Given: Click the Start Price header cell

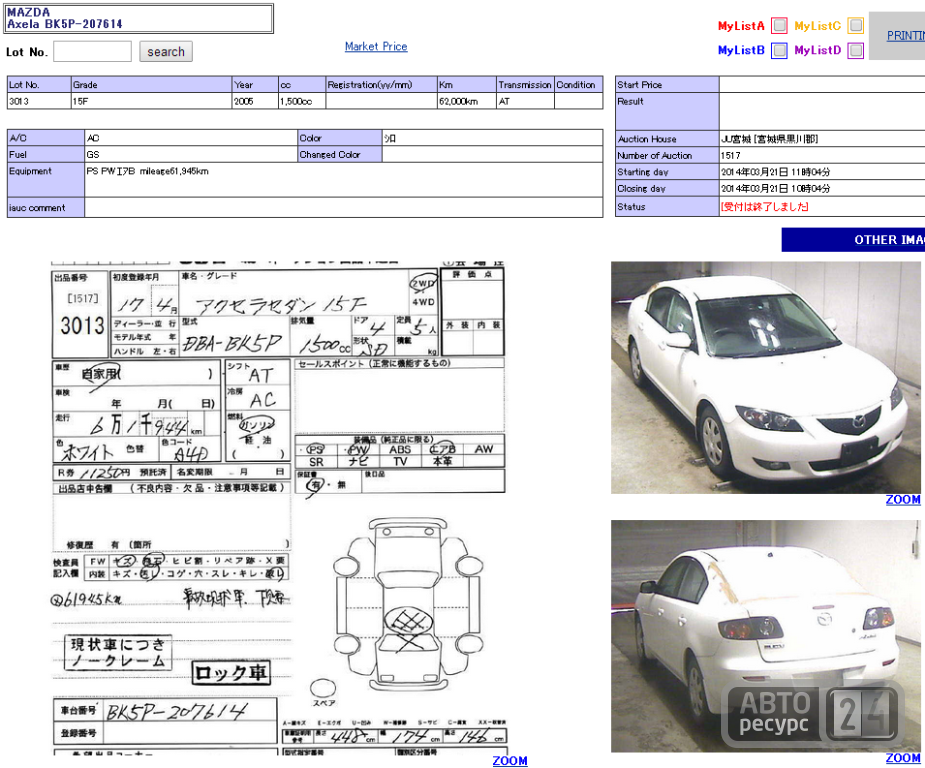Looking at the screenshot, I should tap(667, 84).
